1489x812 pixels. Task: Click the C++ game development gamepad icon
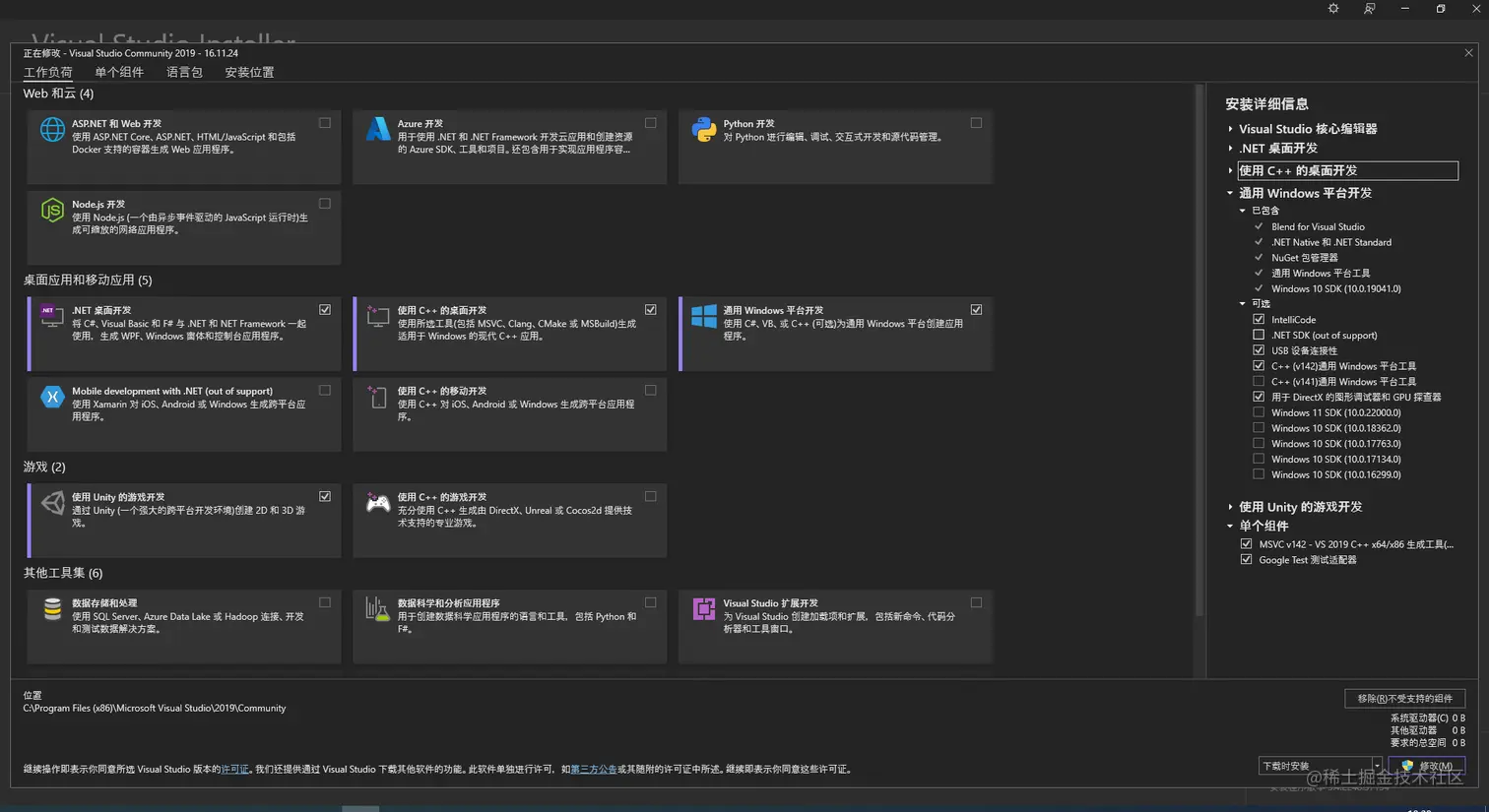(378, 503)
